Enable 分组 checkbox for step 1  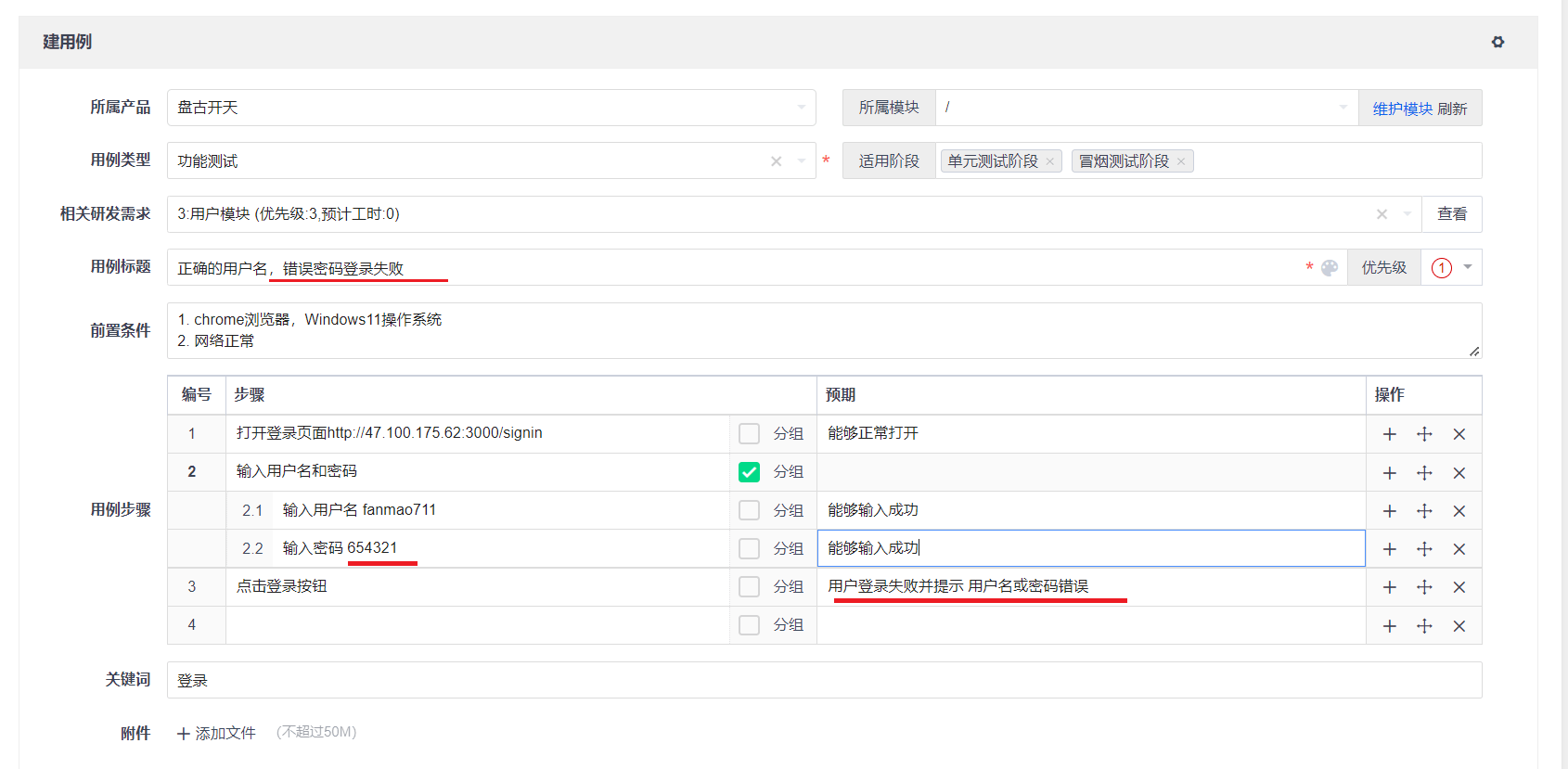coord(749,433)
